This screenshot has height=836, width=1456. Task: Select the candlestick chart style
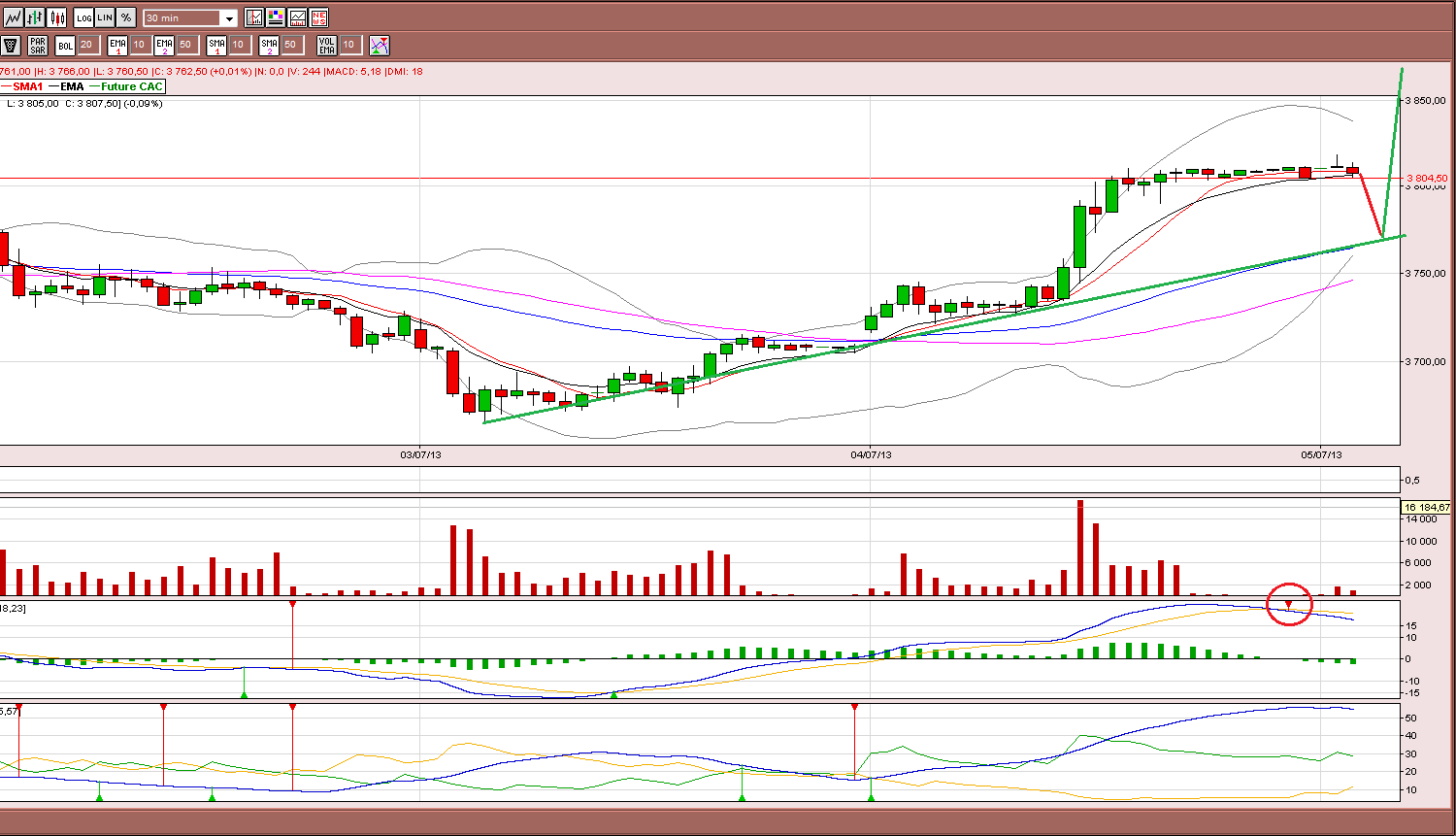(x=57, y=17)
